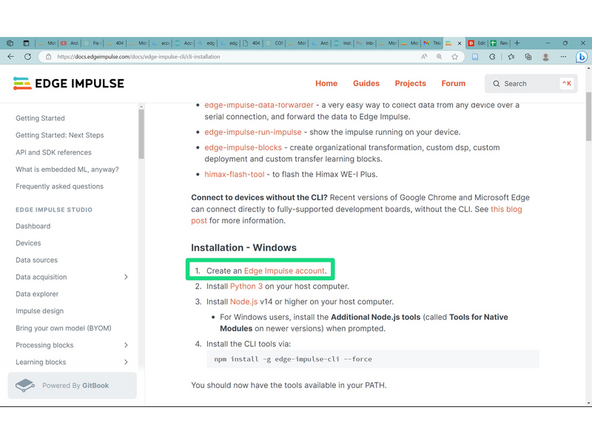Image resolution: width=592 pixels, height=444 pixels.
Task: Click the Powered By GitBook button
Action: click(72, 385)
